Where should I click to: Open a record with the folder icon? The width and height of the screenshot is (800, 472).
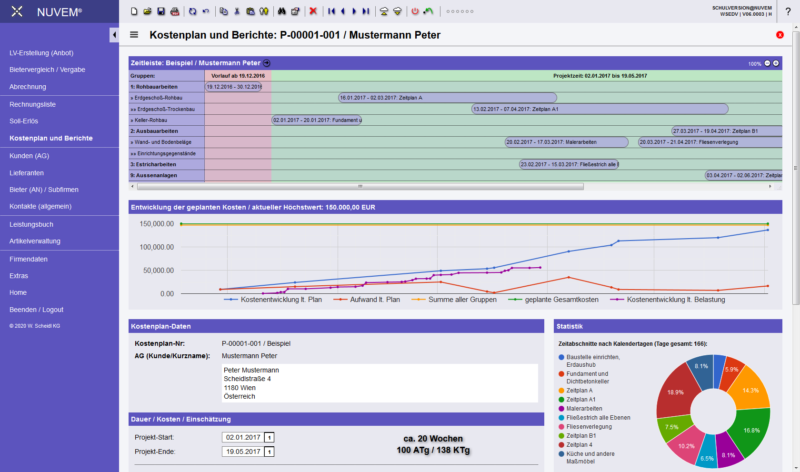(147, 11)
